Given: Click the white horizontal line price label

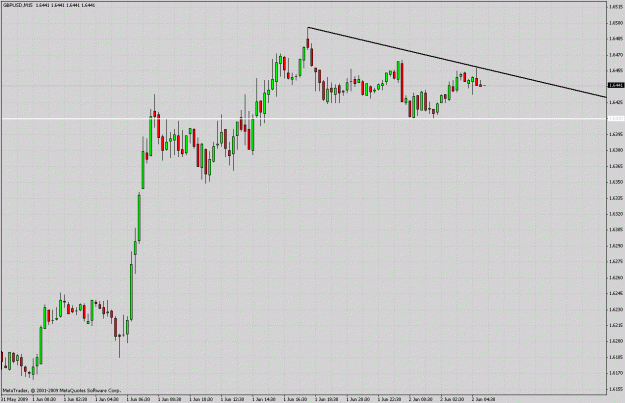Looking at the screenshot, I should coord(616,118).
